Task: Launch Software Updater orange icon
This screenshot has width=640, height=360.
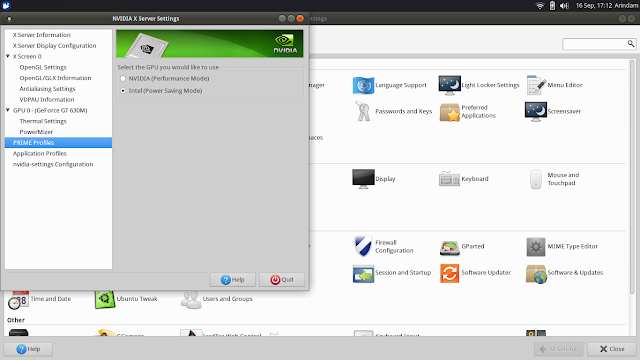Action: 449,273
